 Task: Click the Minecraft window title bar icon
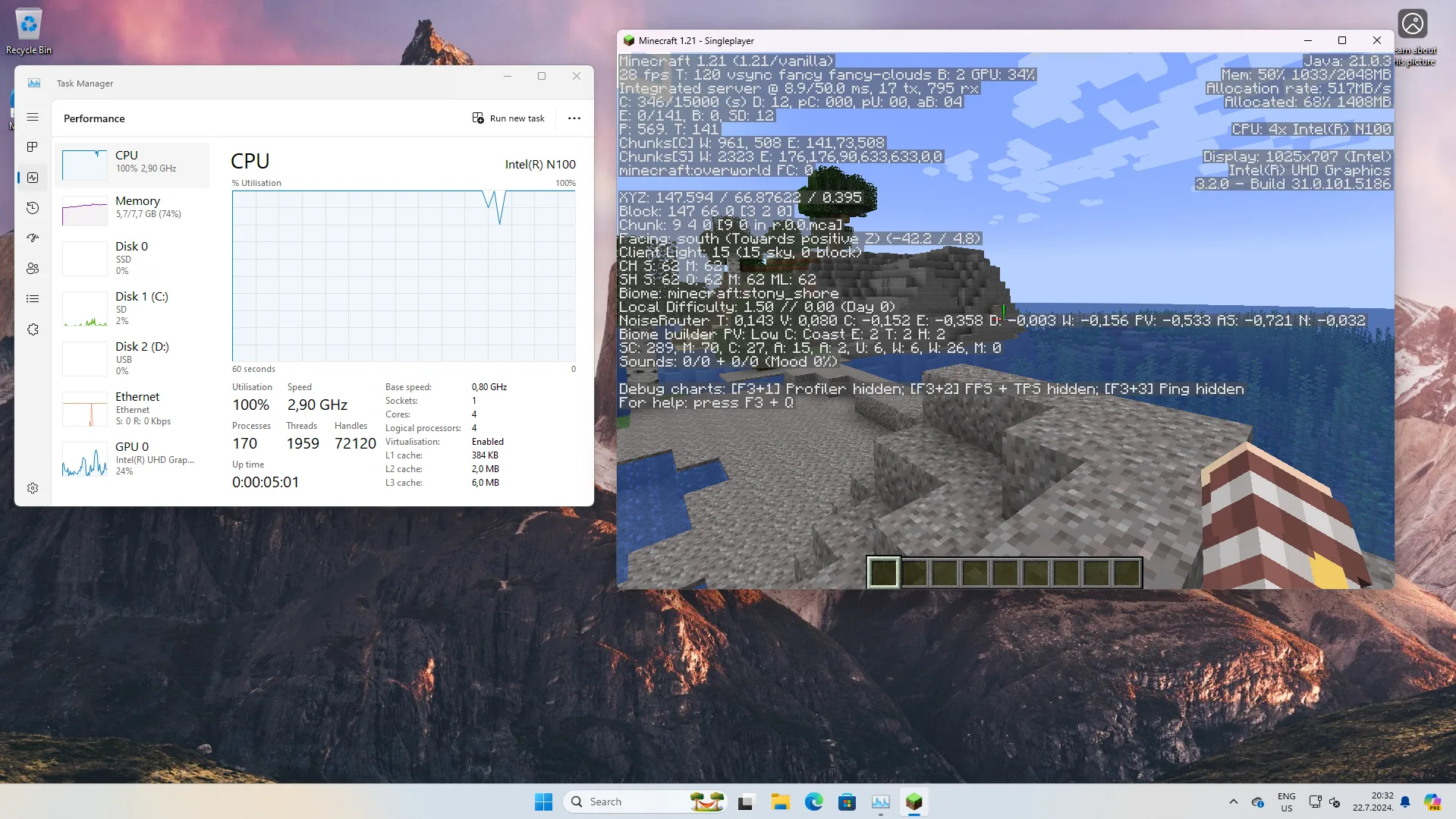click(x=628, y=41)
